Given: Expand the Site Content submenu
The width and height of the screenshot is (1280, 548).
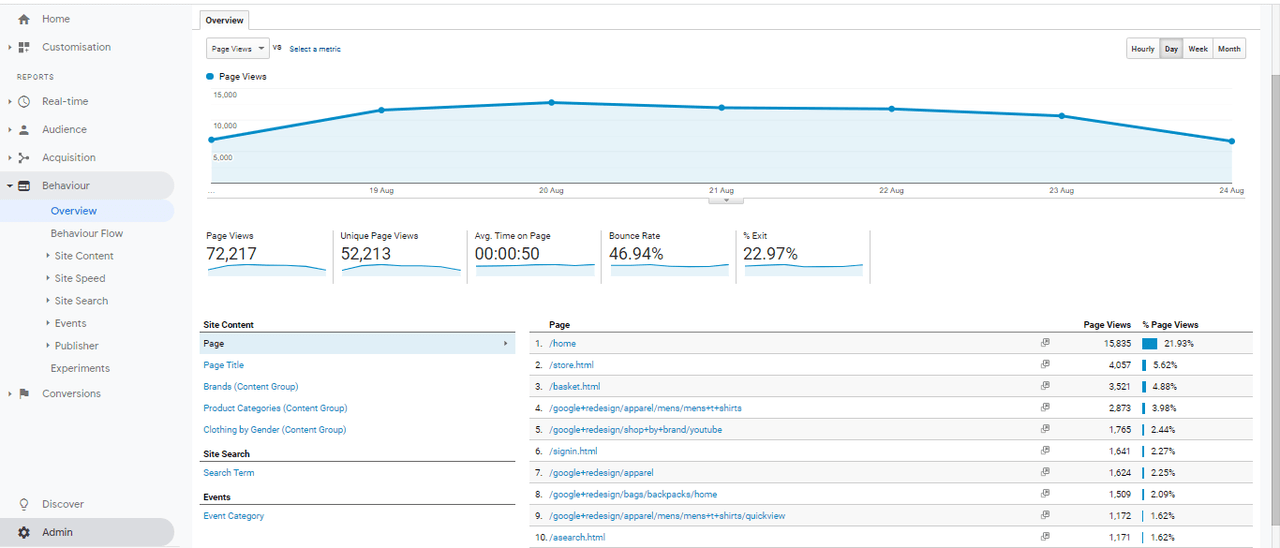Looking at the screenshot, I should (48, 256).
